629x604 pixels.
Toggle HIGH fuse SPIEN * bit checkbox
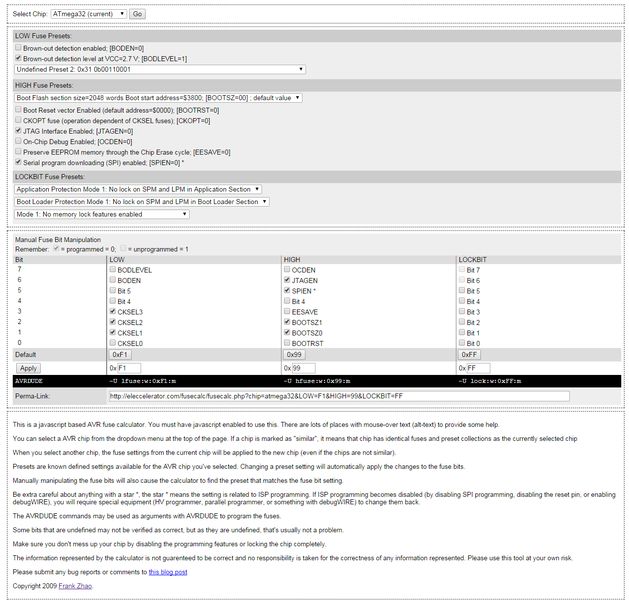point(287,290)
